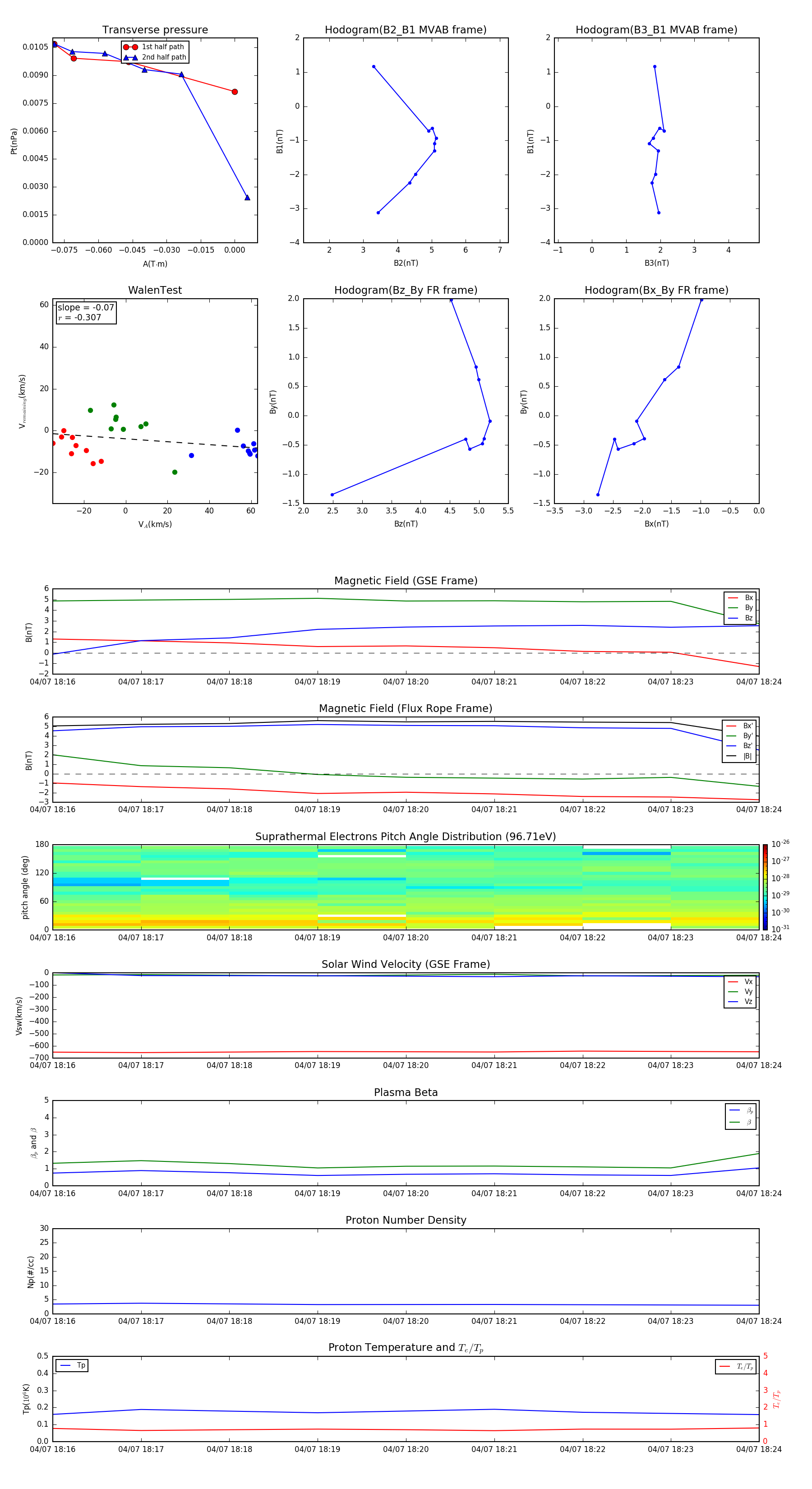812x1489 pixels.
Task: Click the 'Np(#/cc)' y-axis label
Action: (x=31, y=1272)
